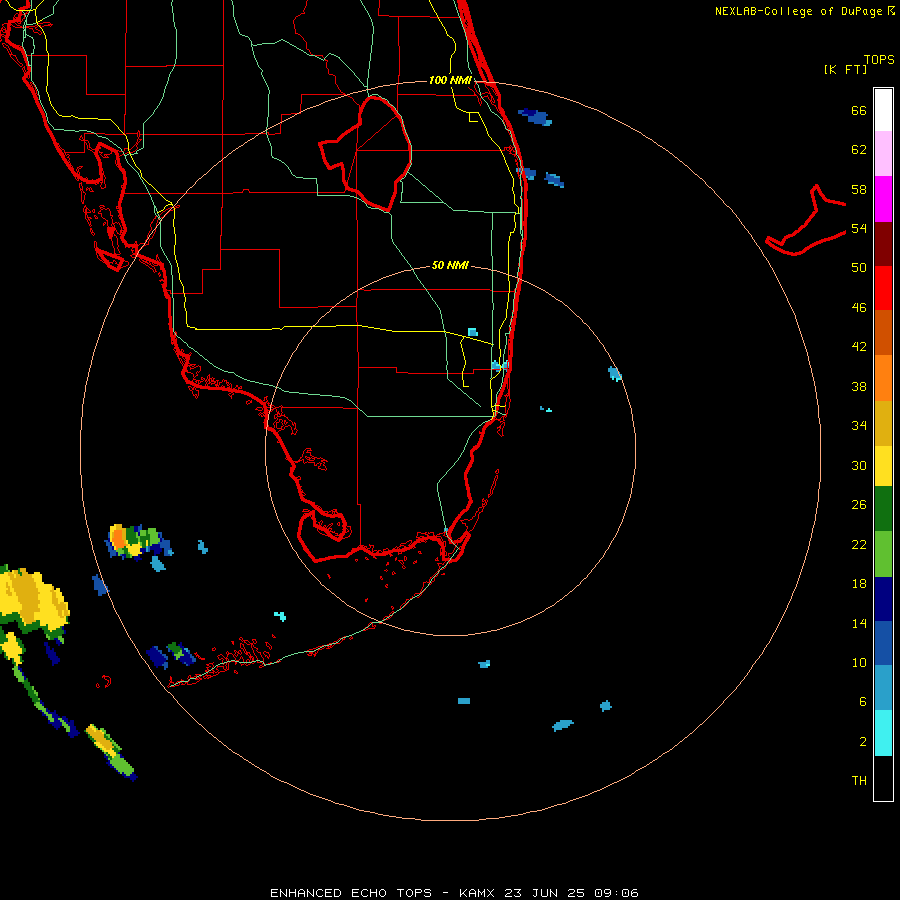Image resolution: width=900 pixels, height=900 pixels.
Task: Click the blue echo offshore near 100 NMI label
Action: coord(536,117)
